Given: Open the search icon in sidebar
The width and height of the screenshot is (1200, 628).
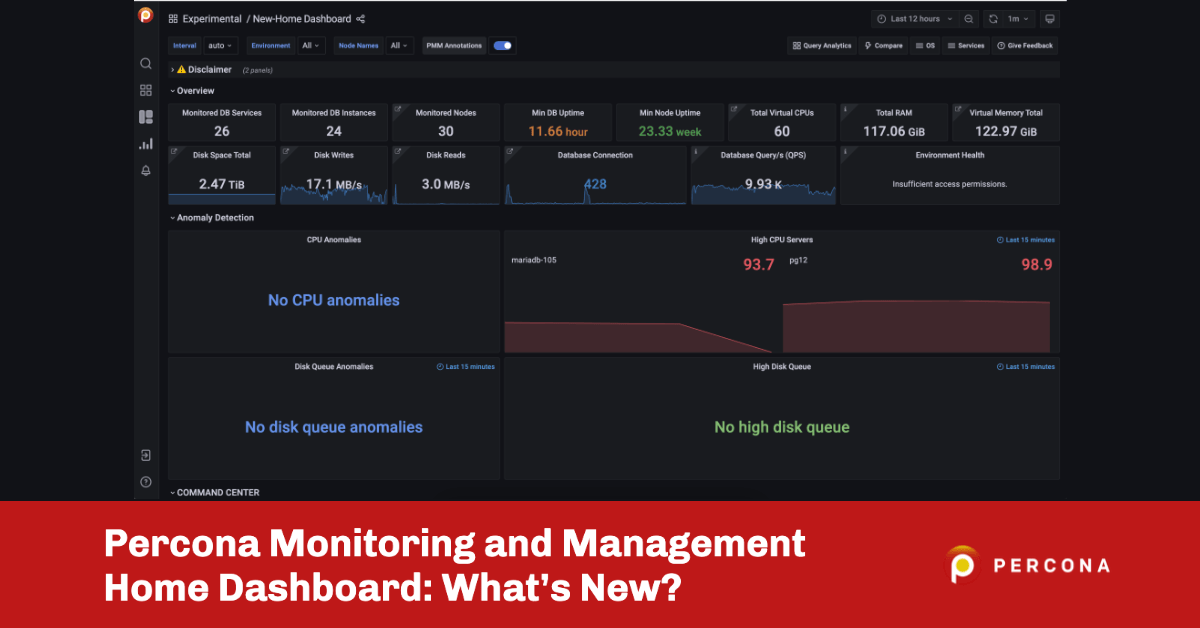Looking at the screenshot, I should tap(146, 63).
